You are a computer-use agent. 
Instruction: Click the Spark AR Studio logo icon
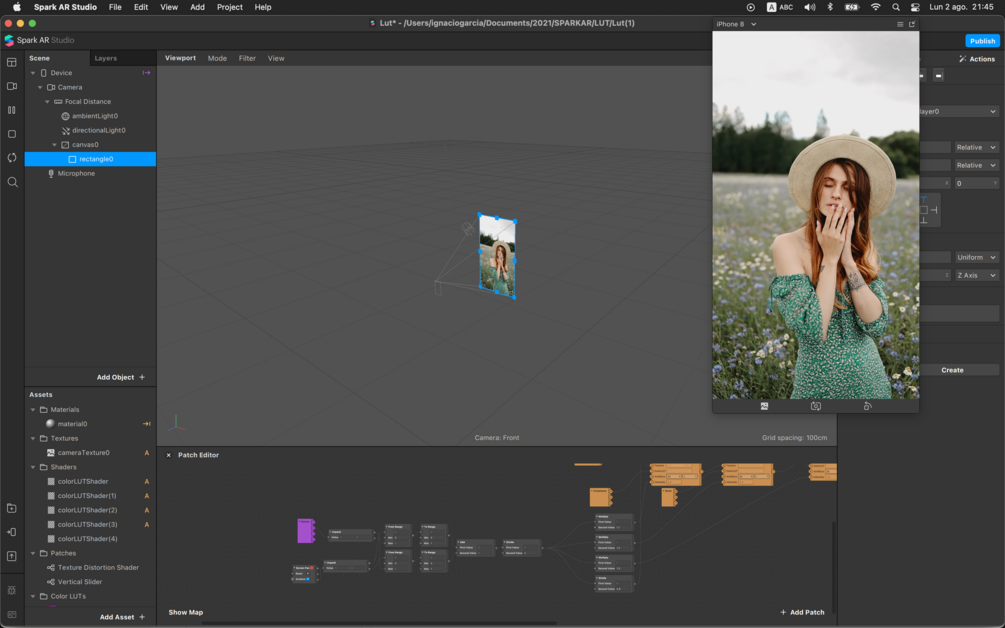pos(9,40)
